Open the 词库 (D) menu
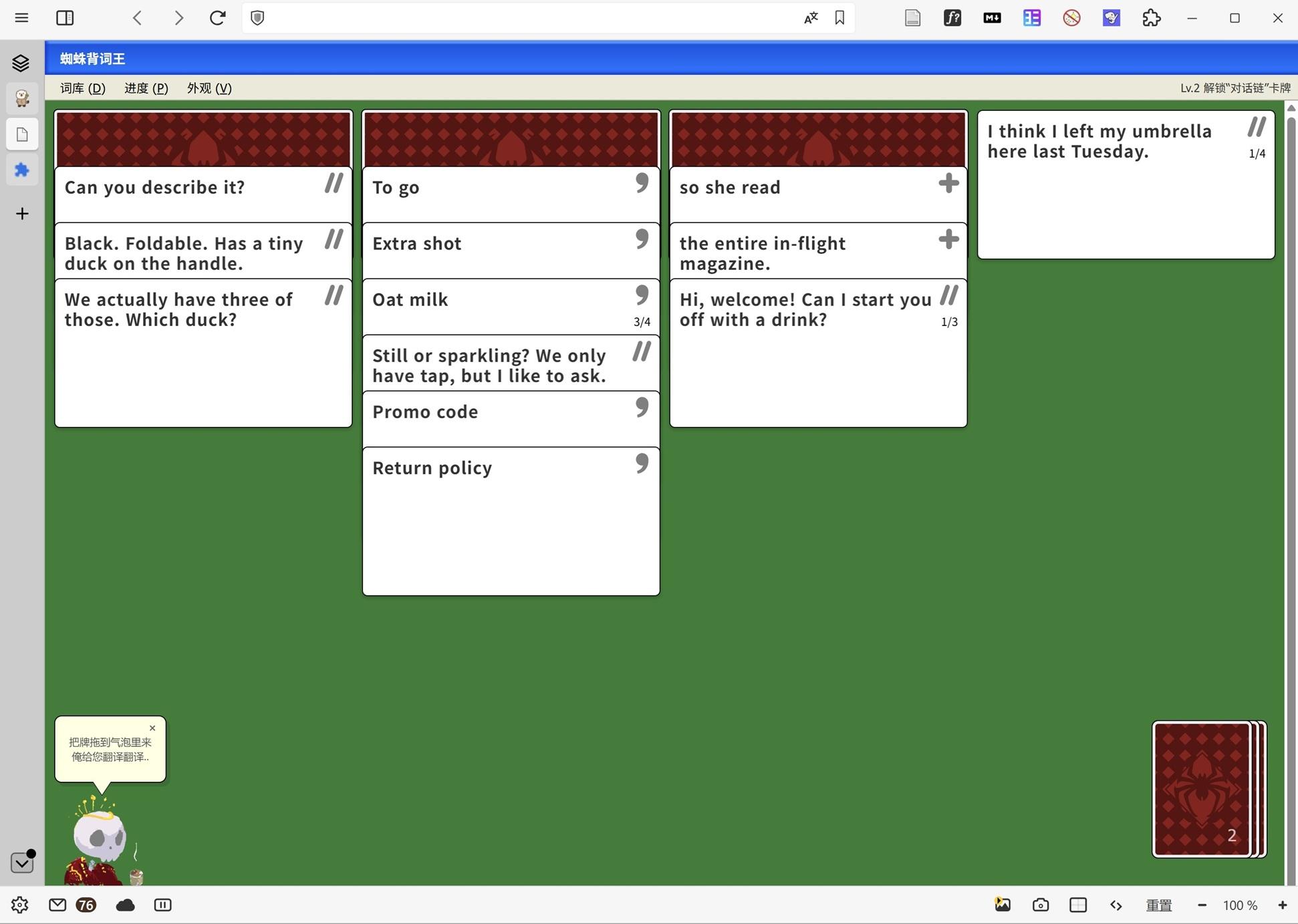 coord(82,88)
